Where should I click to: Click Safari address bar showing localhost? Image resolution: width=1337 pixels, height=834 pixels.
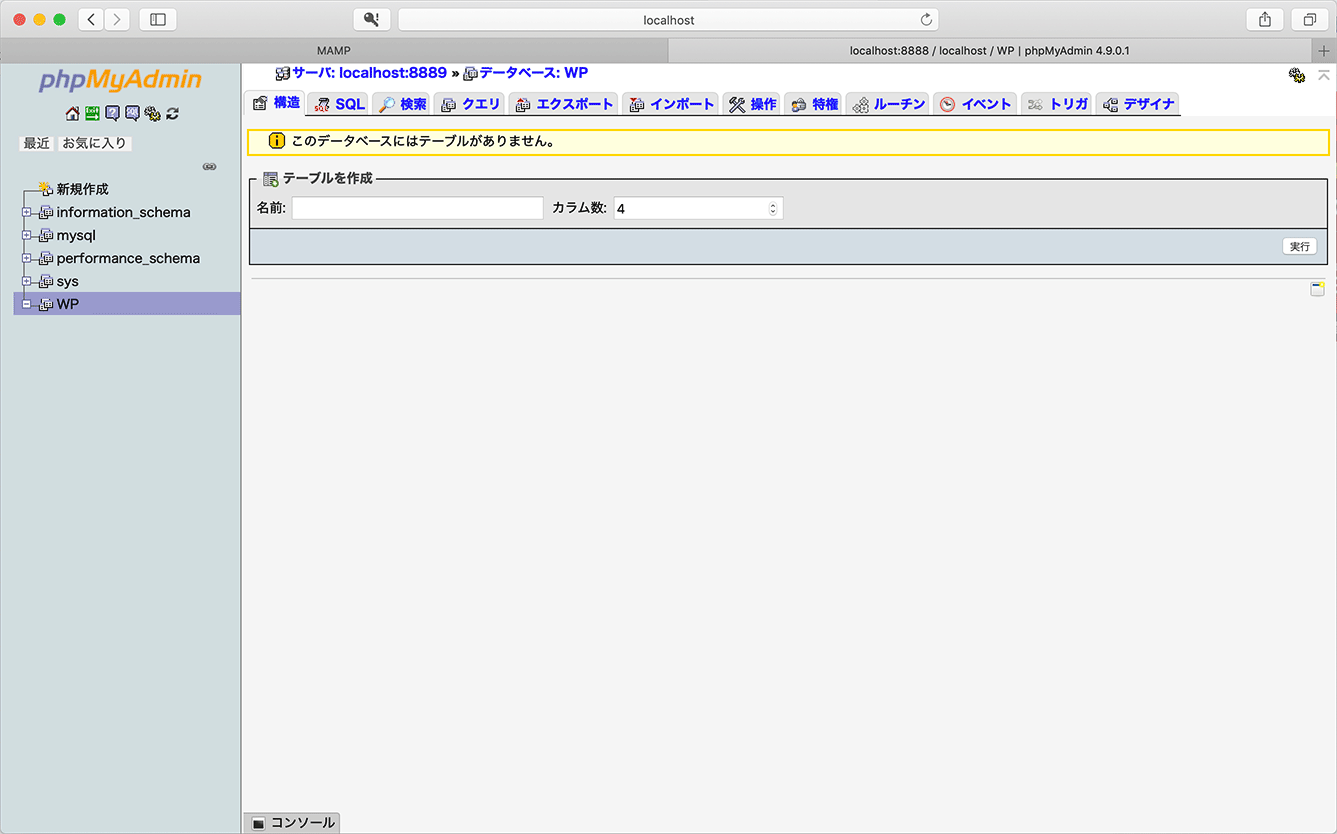click(668, 20)
